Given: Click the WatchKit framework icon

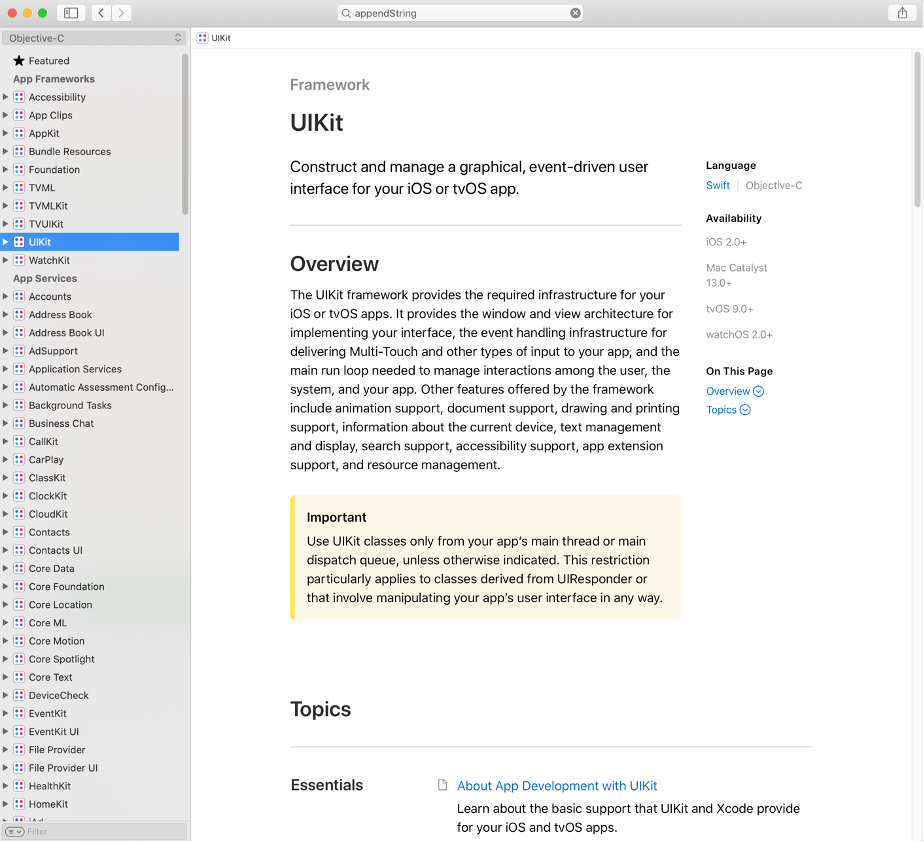Looking at the screenshot, I should (19, 260).
